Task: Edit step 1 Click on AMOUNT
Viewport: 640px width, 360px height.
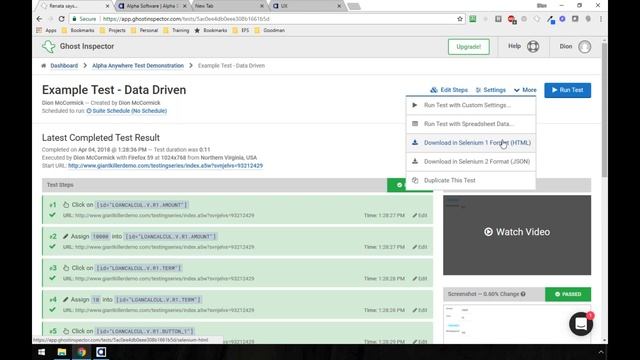Action: point(420,215)
